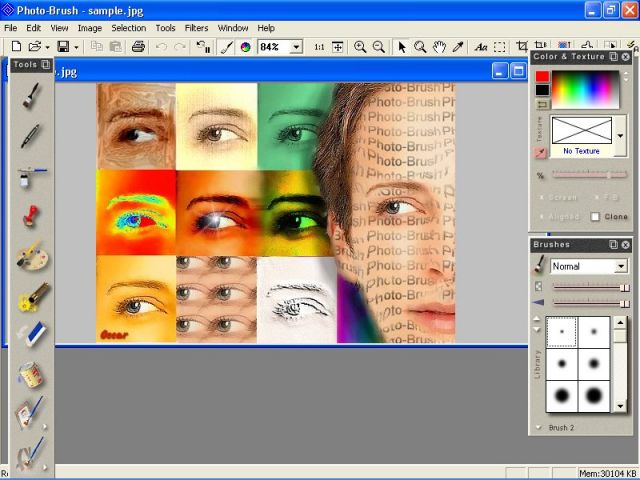Select the crop tool icon
This screenshot has height=480, width=640.
coord(522,46)
